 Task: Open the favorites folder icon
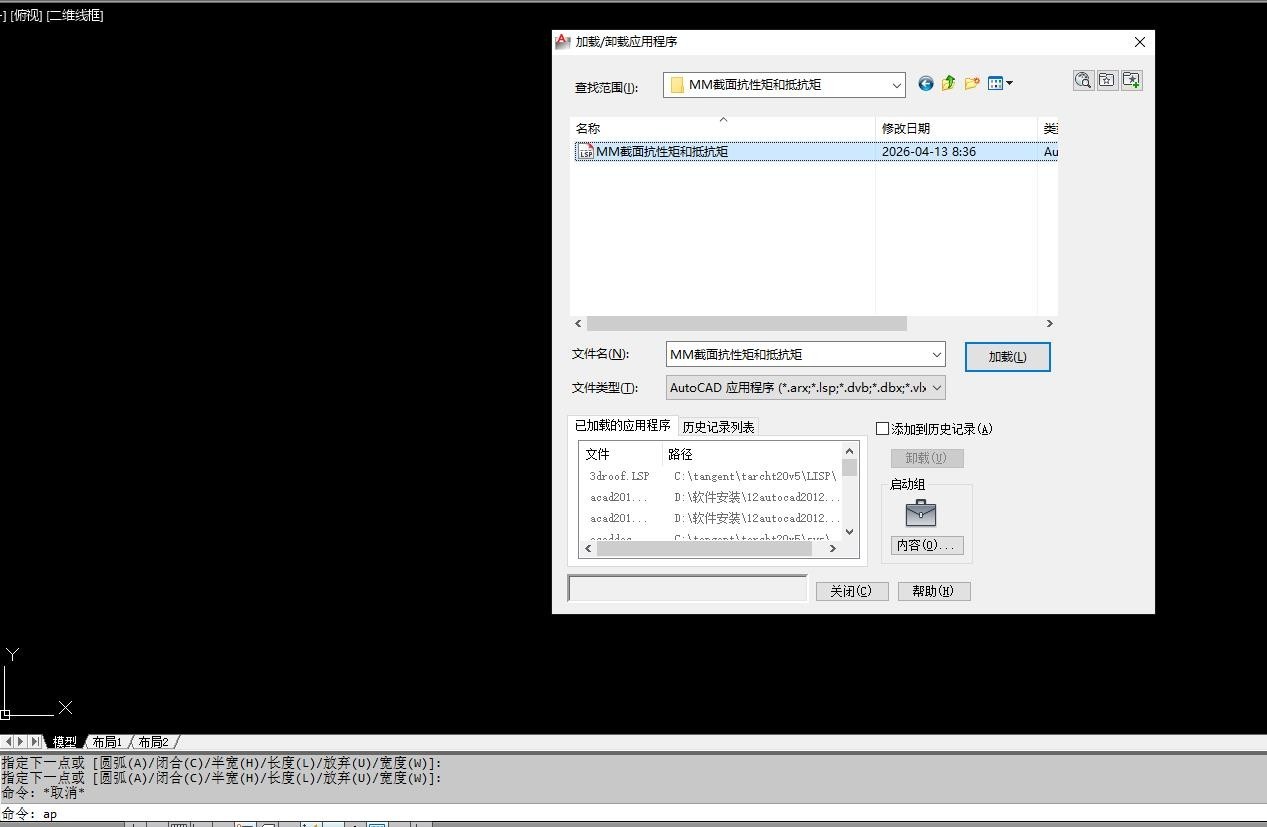[x=1107, y=81]
